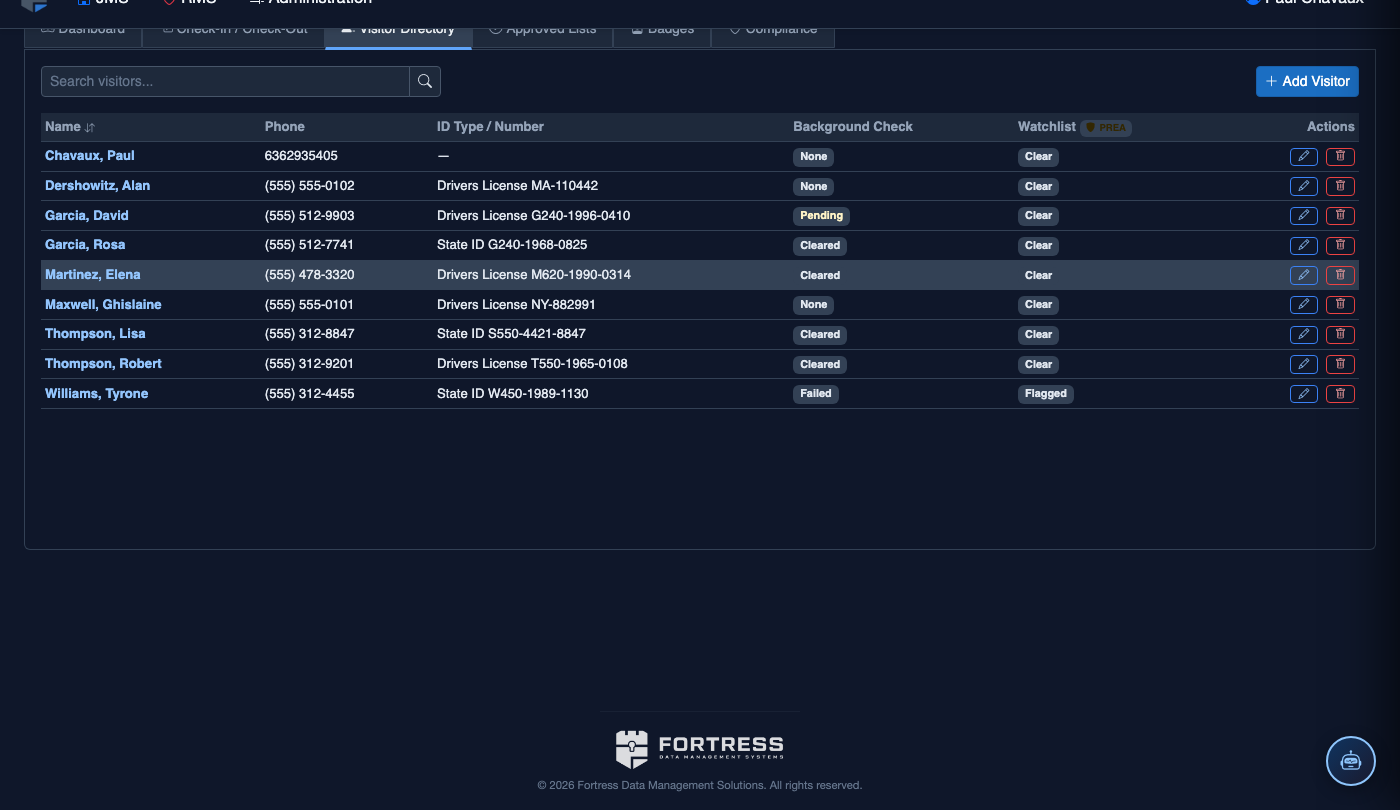This screenshot has width=1400, height=810.
Task: Delete the Garcia, Rosa entry
Action: point(1340,245)
